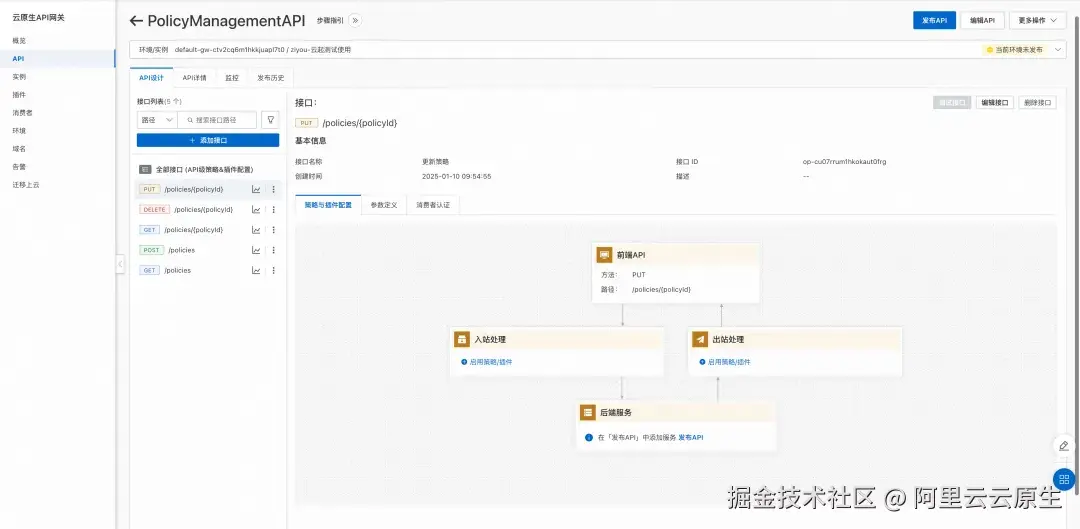This screenshot has width=1080, height=529.
Task: Click the 添加接口 button
Action: tap(208, 140)
